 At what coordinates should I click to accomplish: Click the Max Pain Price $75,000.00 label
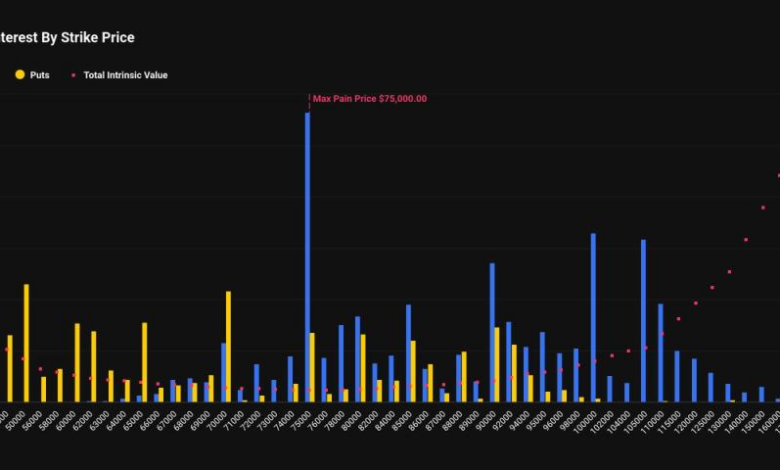[369, 99]
